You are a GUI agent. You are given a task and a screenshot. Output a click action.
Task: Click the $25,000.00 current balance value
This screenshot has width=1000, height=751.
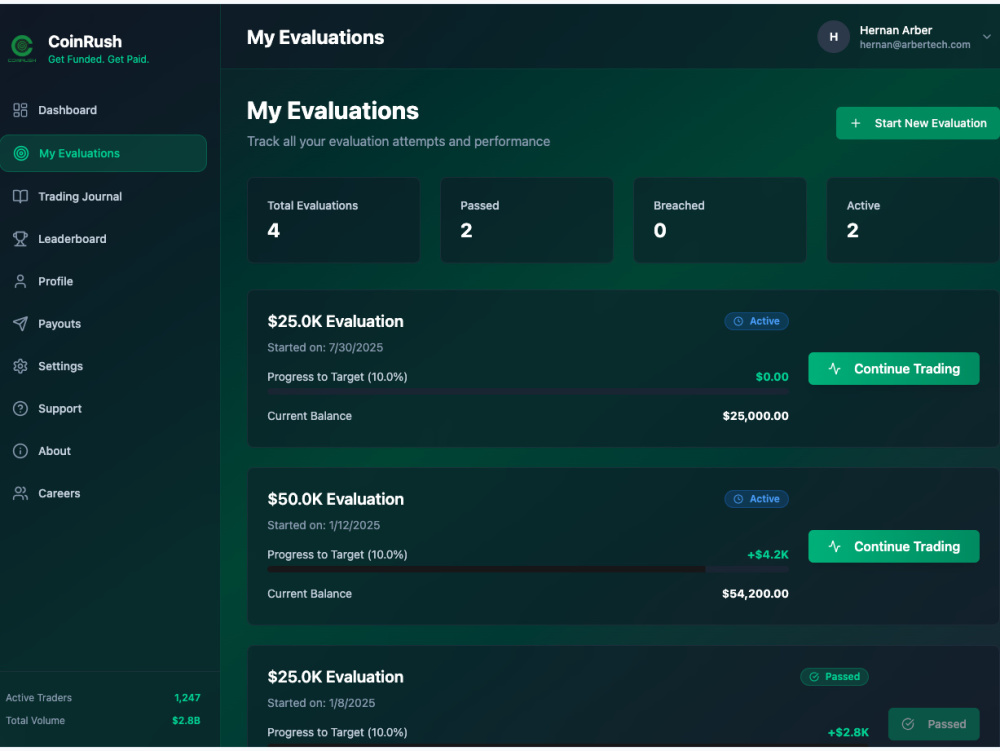(x=755, y=416)
